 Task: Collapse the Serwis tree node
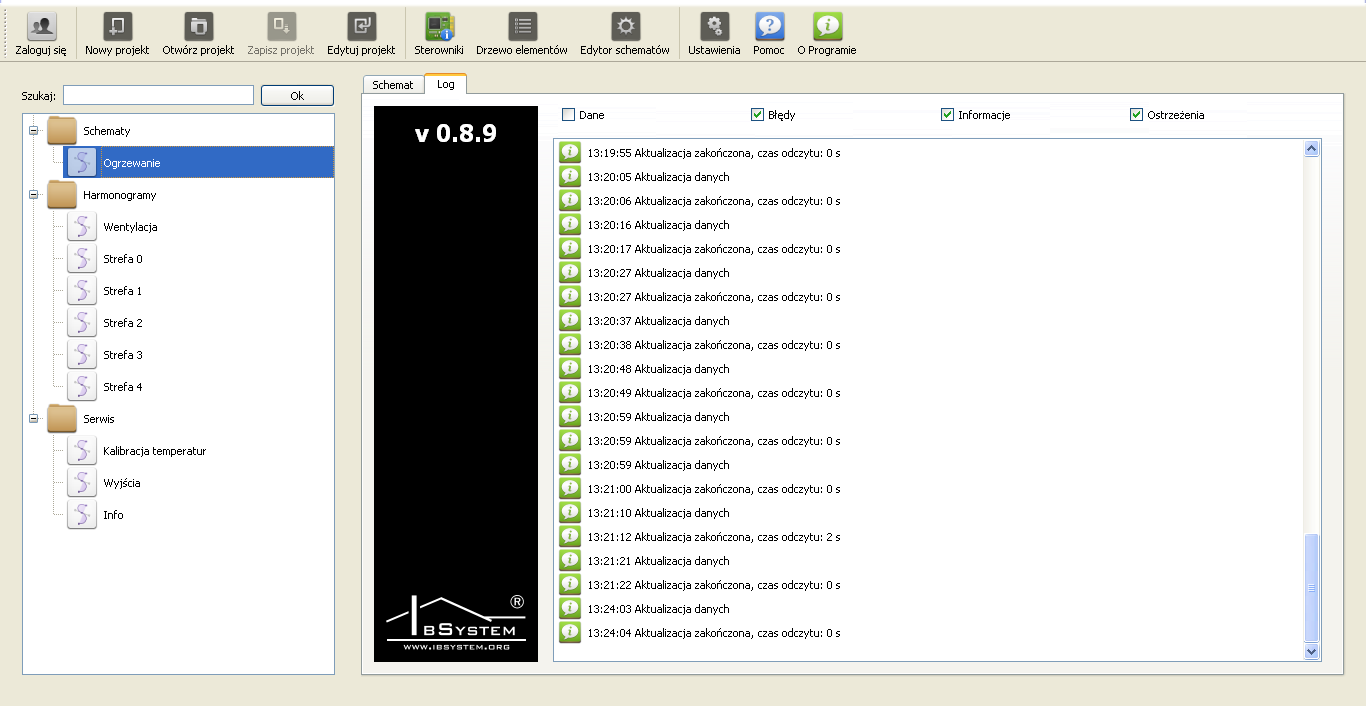(x=33, y=419)
